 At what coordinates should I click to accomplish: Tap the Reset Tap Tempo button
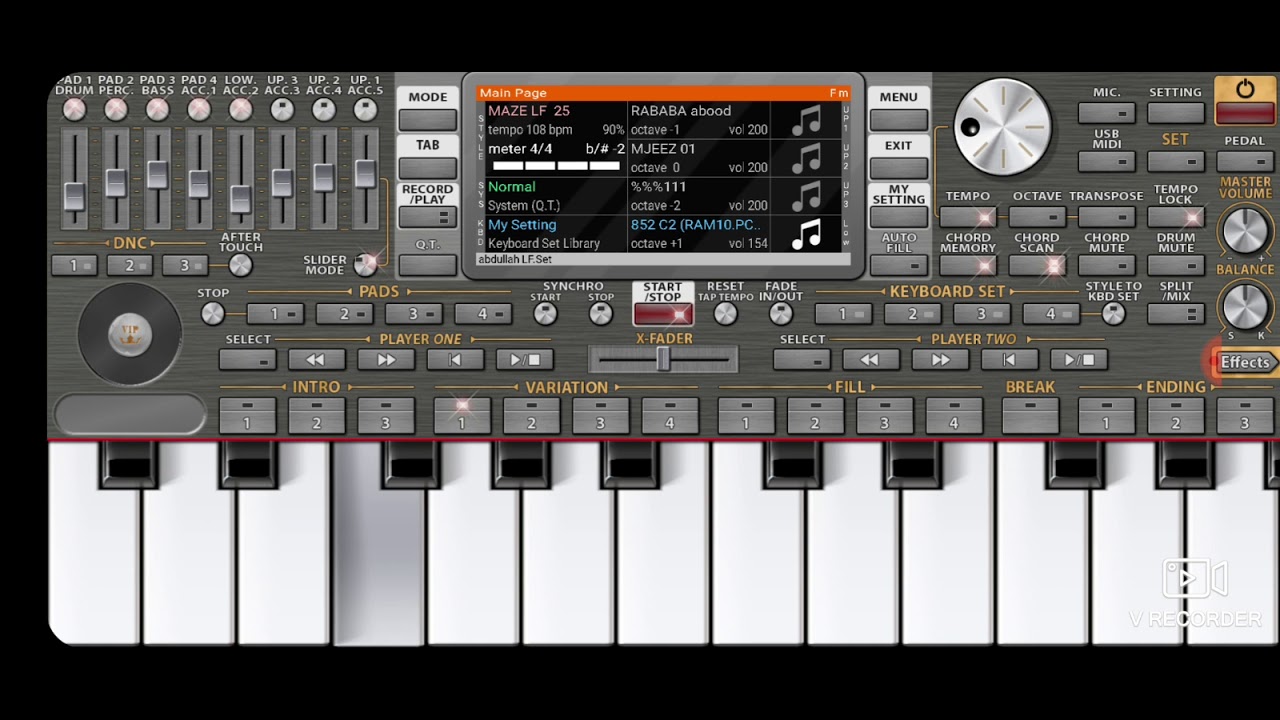point(725,314)
